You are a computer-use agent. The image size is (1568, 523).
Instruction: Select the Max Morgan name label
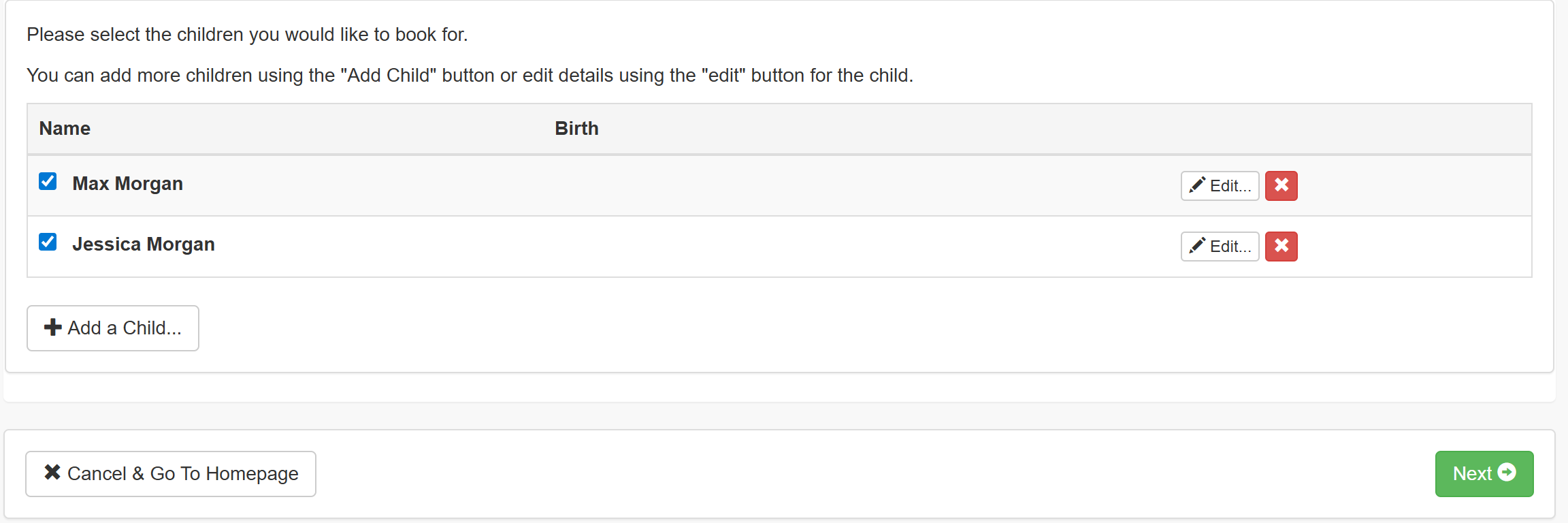(128, 184)
